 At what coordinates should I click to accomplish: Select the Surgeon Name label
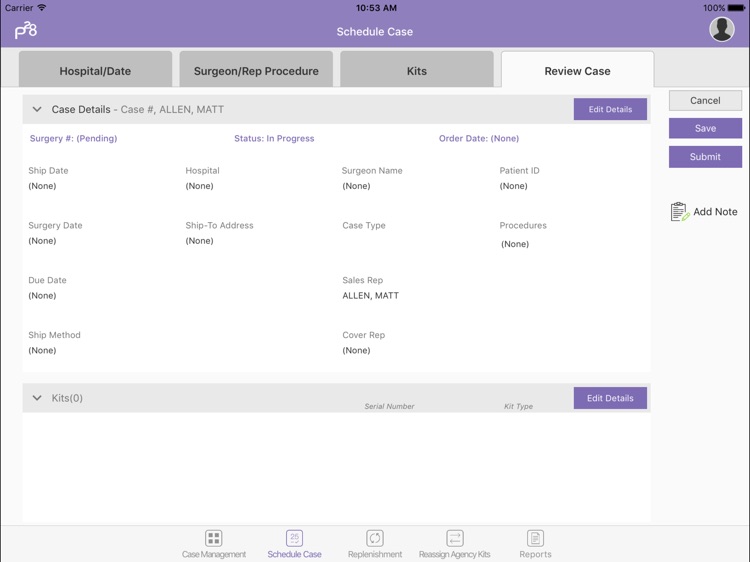click(372, 170)
